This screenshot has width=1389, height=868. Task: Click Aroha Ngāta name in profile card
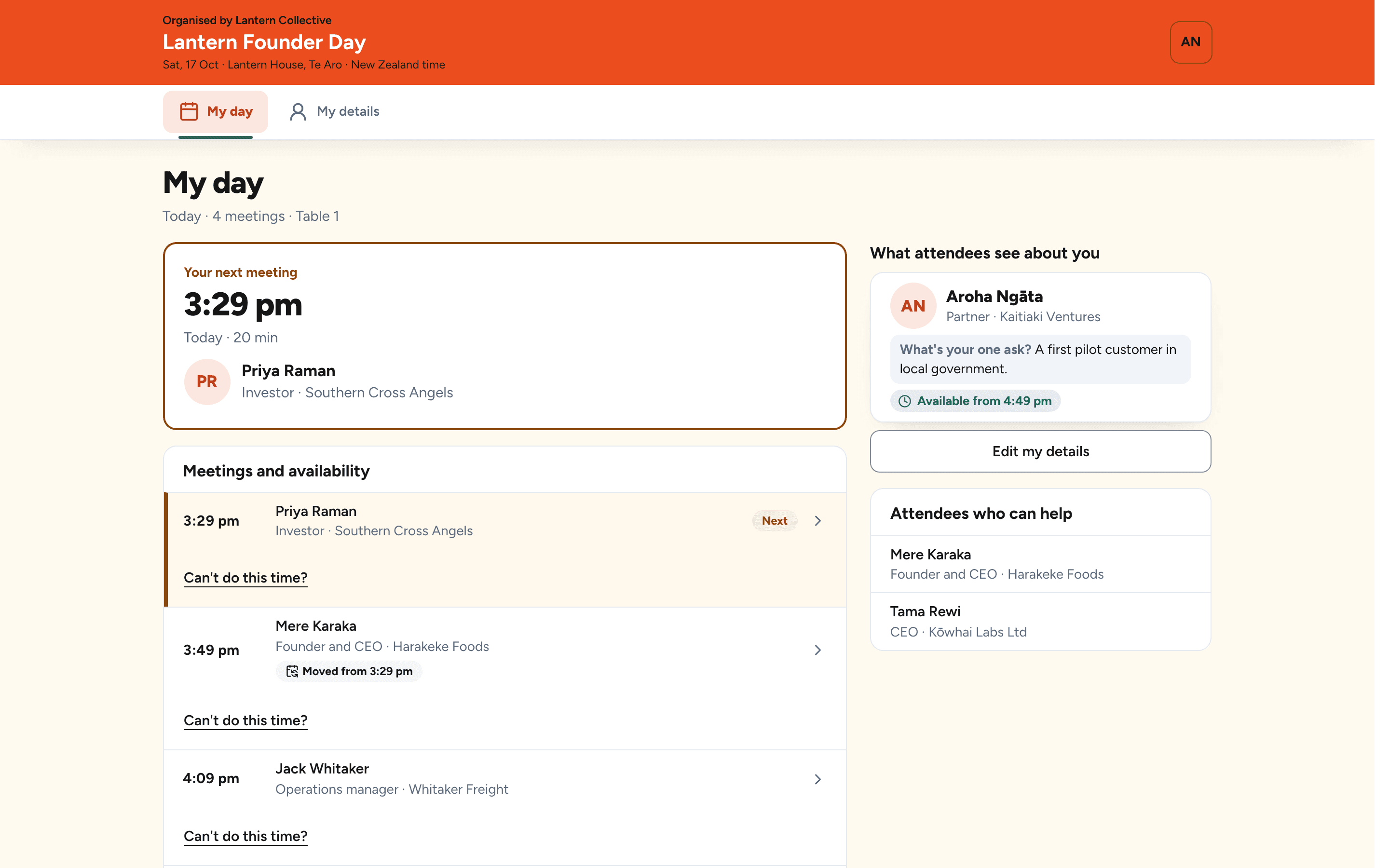pyautogui.click(x=994, y=297)
